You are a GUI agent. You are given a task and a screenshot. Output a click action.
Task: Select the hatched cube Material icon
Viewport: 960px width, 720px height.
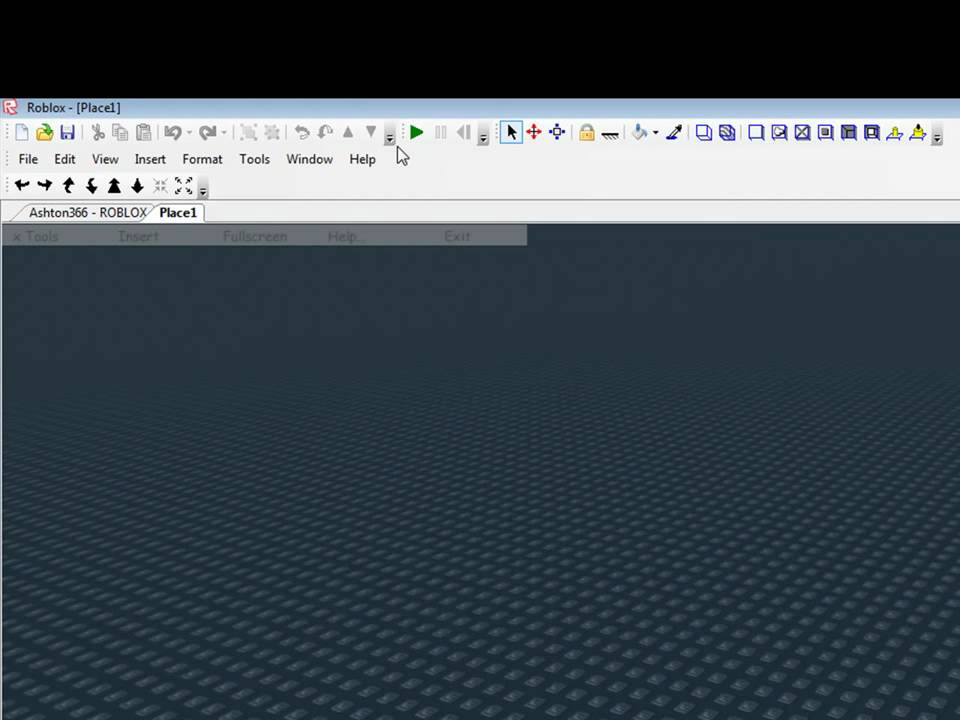(x=727, y=132)
